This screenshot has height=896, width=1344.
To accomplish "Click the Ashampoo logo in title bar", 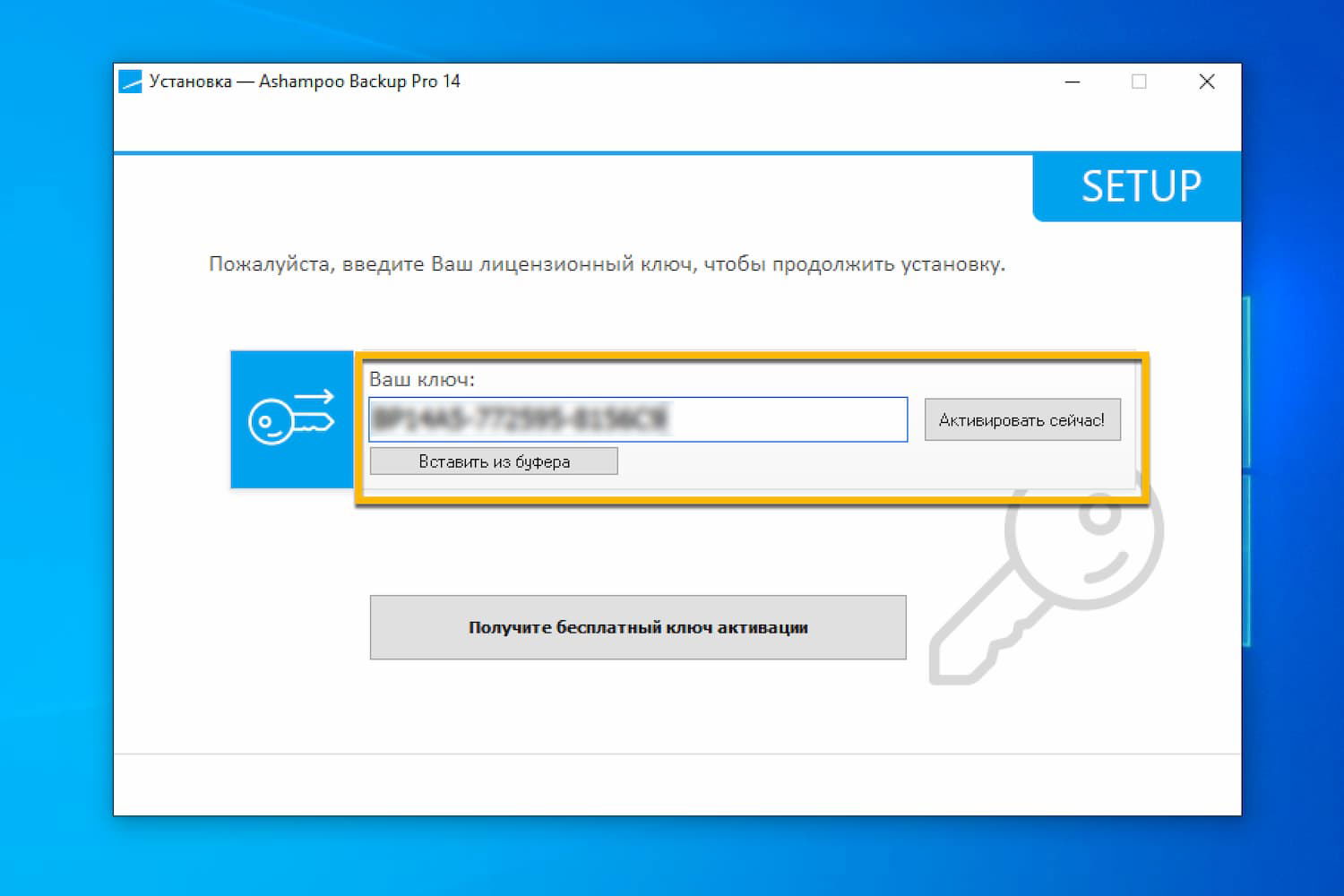I will [131, 81].
